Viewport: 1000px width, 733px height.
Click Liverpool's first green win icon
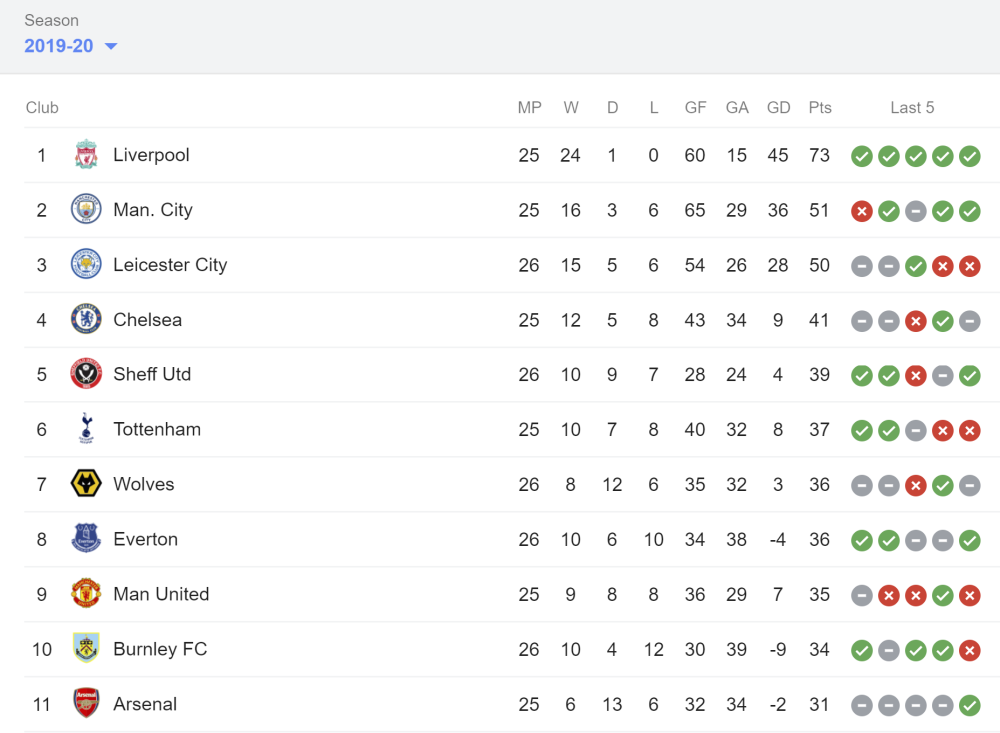point(862,156)
